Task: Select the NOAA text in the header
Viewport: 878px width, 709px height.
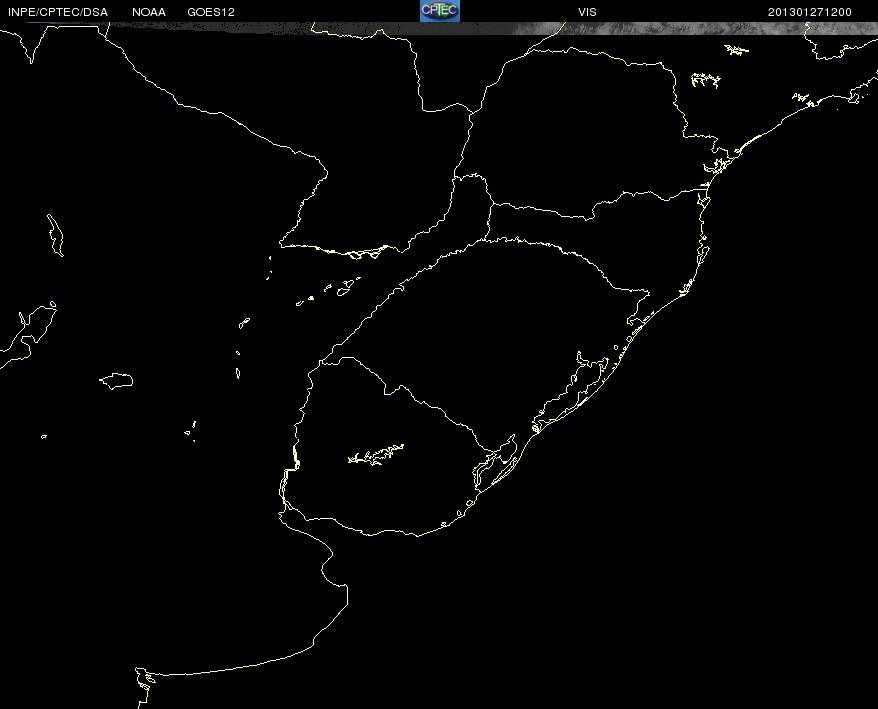Action: point(149,12)
